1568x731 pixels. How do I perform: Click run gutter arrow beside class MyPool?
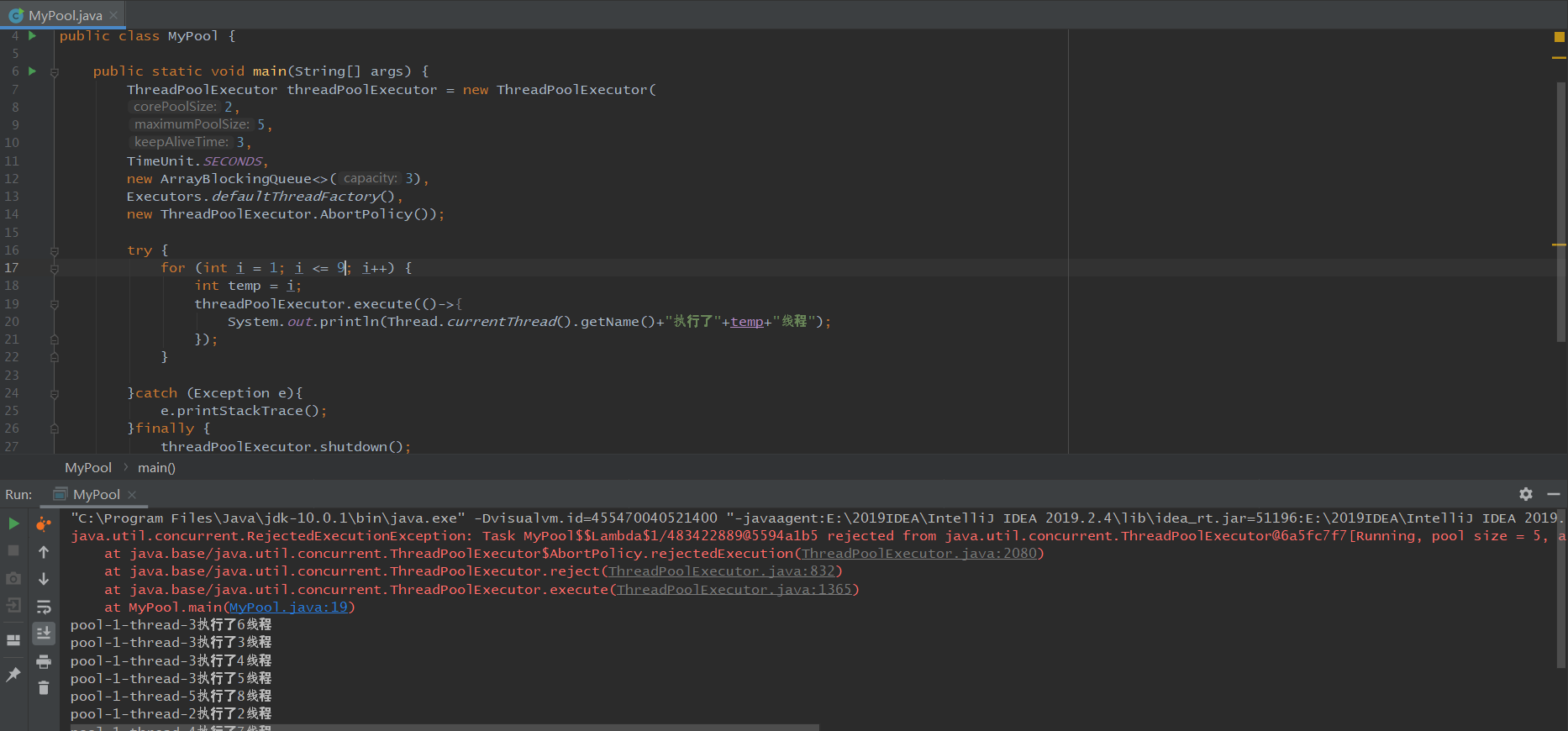[33, 35]
